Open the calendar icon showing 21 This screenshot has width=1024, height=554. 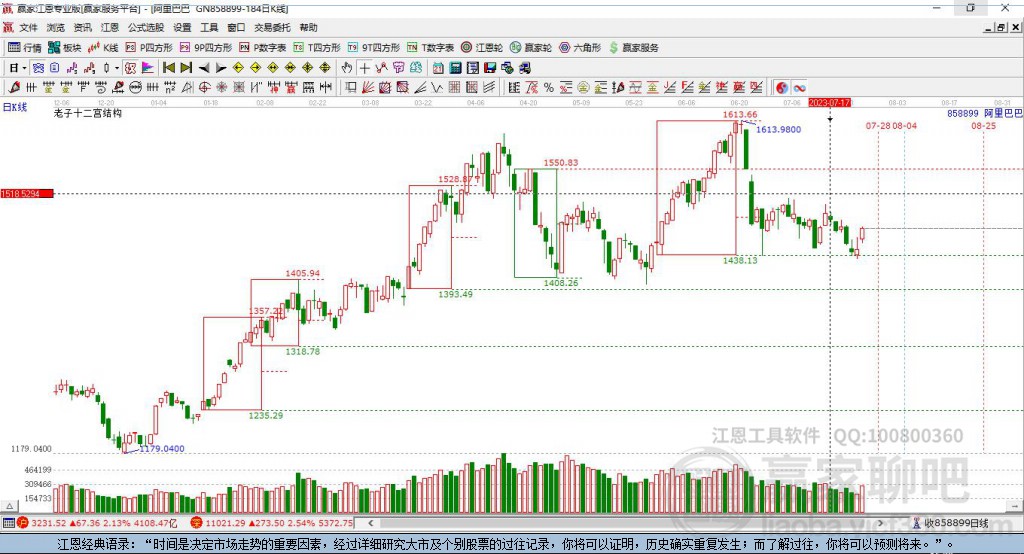438,68
